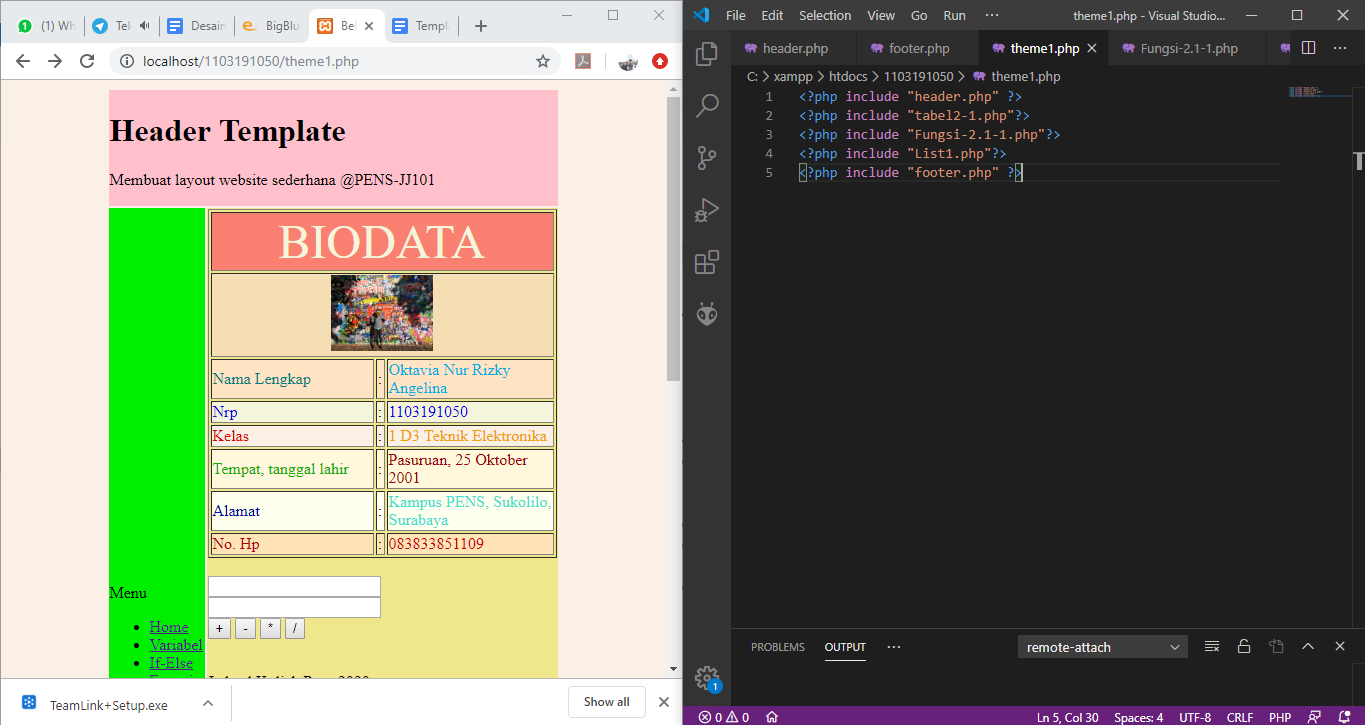Mute the Telegram tab audio icon
The width and height of the screenshot is (1365, 725).
click(x=146, y=26)
